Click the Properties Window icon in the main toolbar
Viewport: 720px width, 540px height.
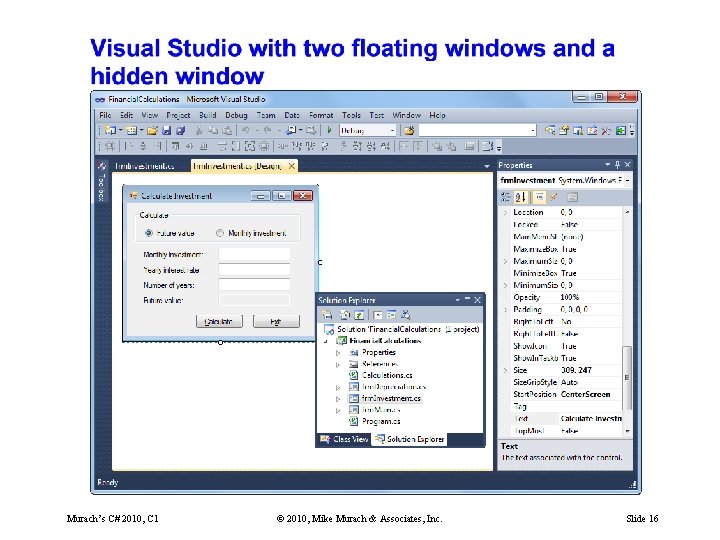tap(564, 130)
